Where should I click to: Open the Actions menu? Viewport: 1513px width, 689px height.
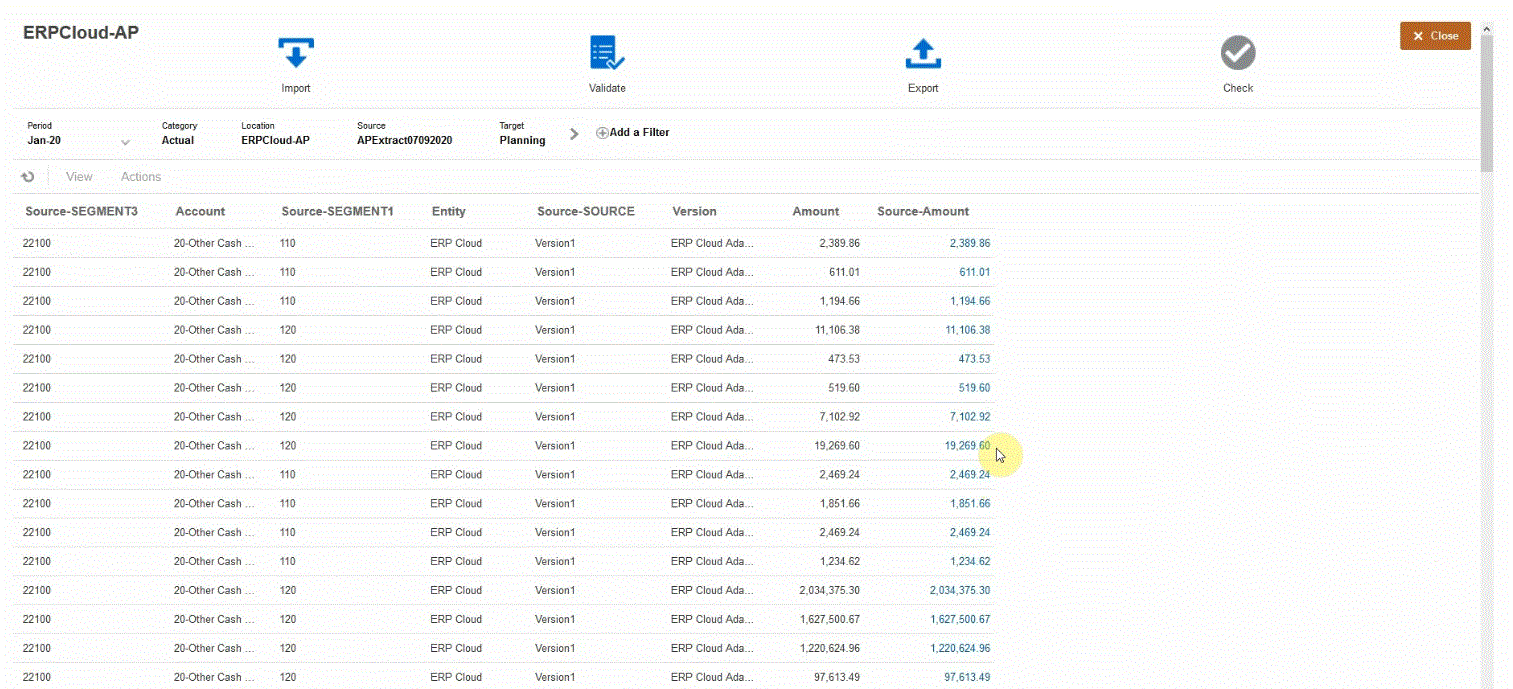click(x=141, y=177)
